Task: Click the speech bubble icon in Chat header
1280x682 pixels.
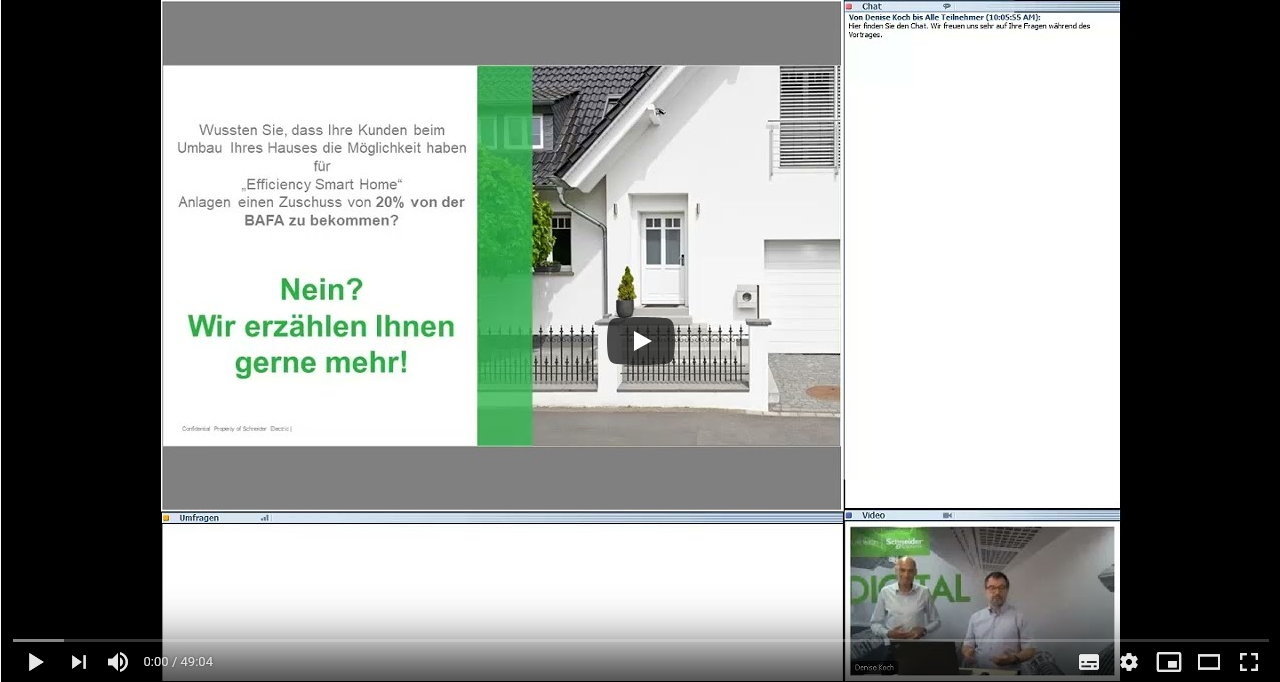Action: click(x=946, y=6)
